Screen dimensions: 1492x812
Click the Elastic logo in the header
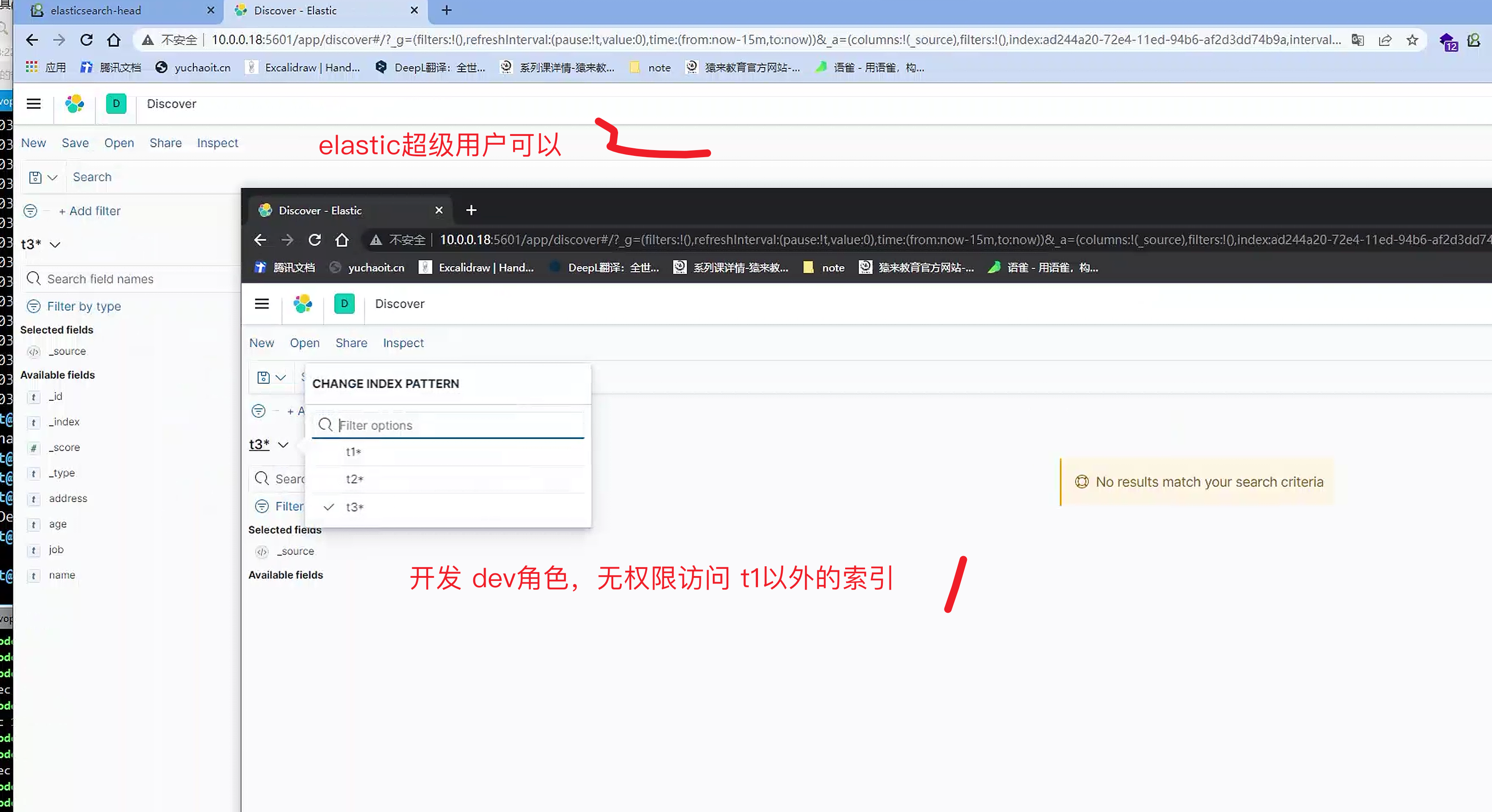[x=75, y=104]
